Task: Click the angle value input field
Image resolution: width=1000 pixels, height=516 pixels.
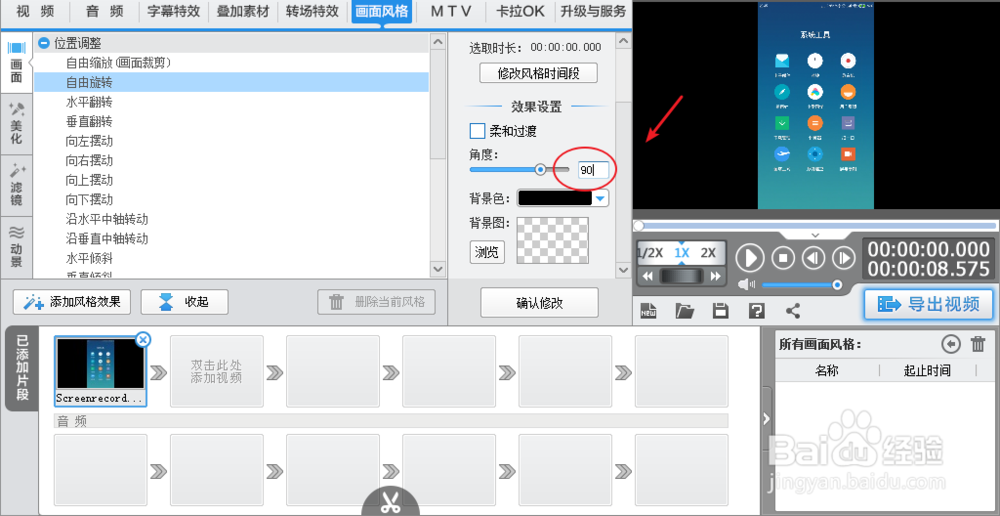Action: point(593,170)
